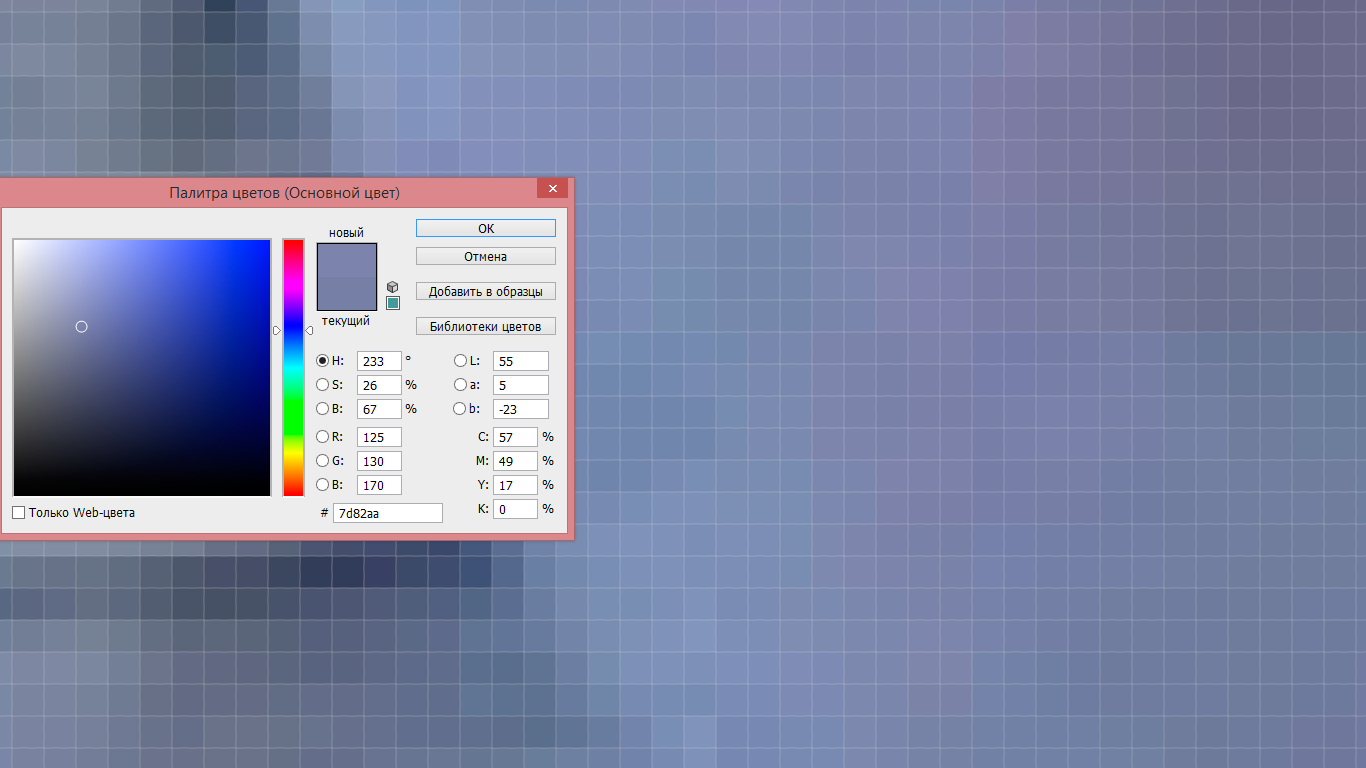Screen dimensions: 1366x768
Task: Close the Палитра цветов dialog
Action: pos(552,188)
